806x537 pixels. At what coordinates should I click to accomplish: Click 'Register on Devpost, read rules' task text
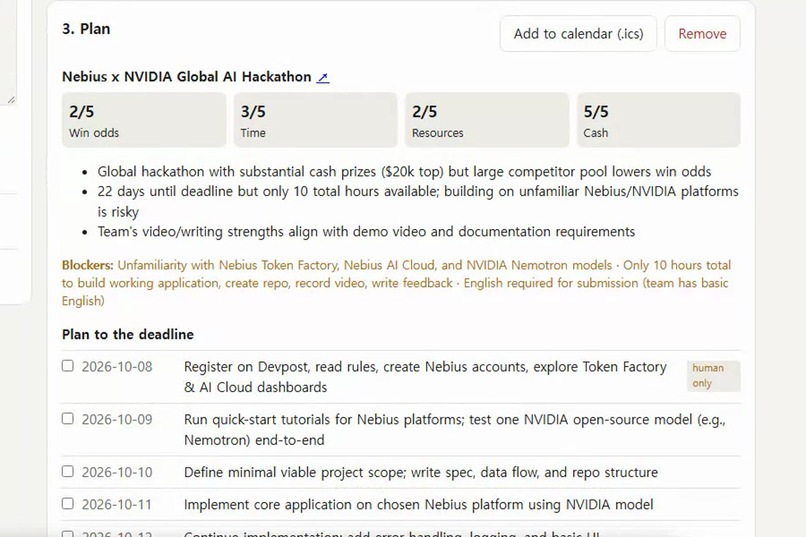(425, 377)
